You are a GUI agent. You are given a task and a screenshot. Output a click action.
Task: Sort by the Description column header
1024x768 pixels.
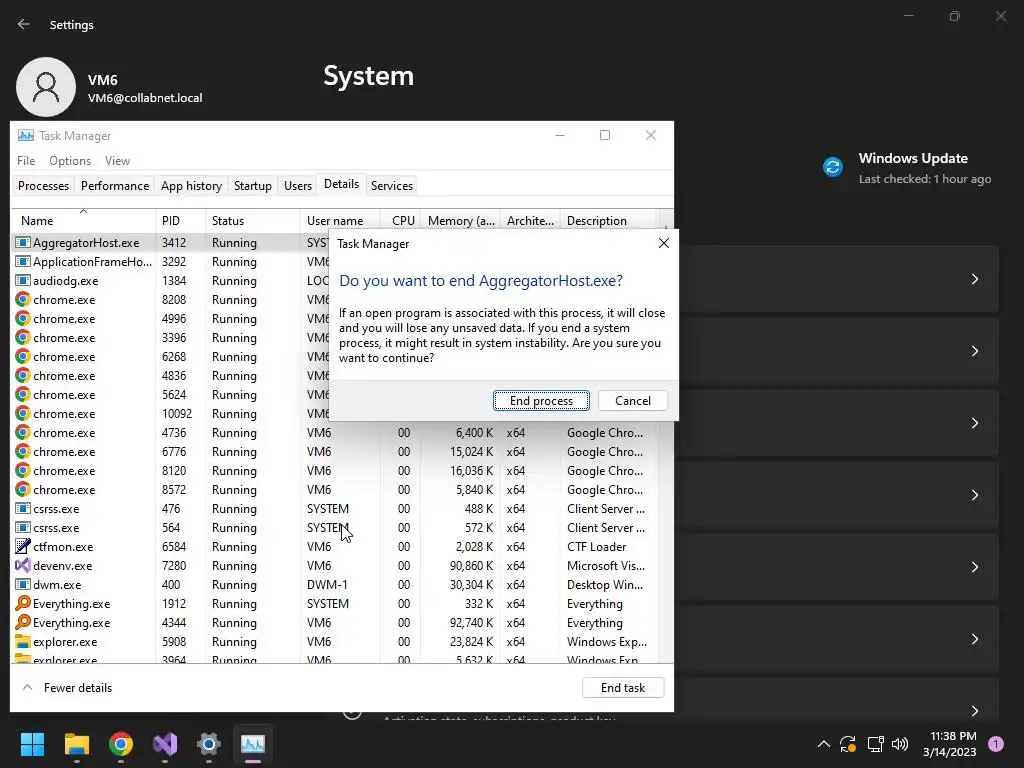pos(609,221)
